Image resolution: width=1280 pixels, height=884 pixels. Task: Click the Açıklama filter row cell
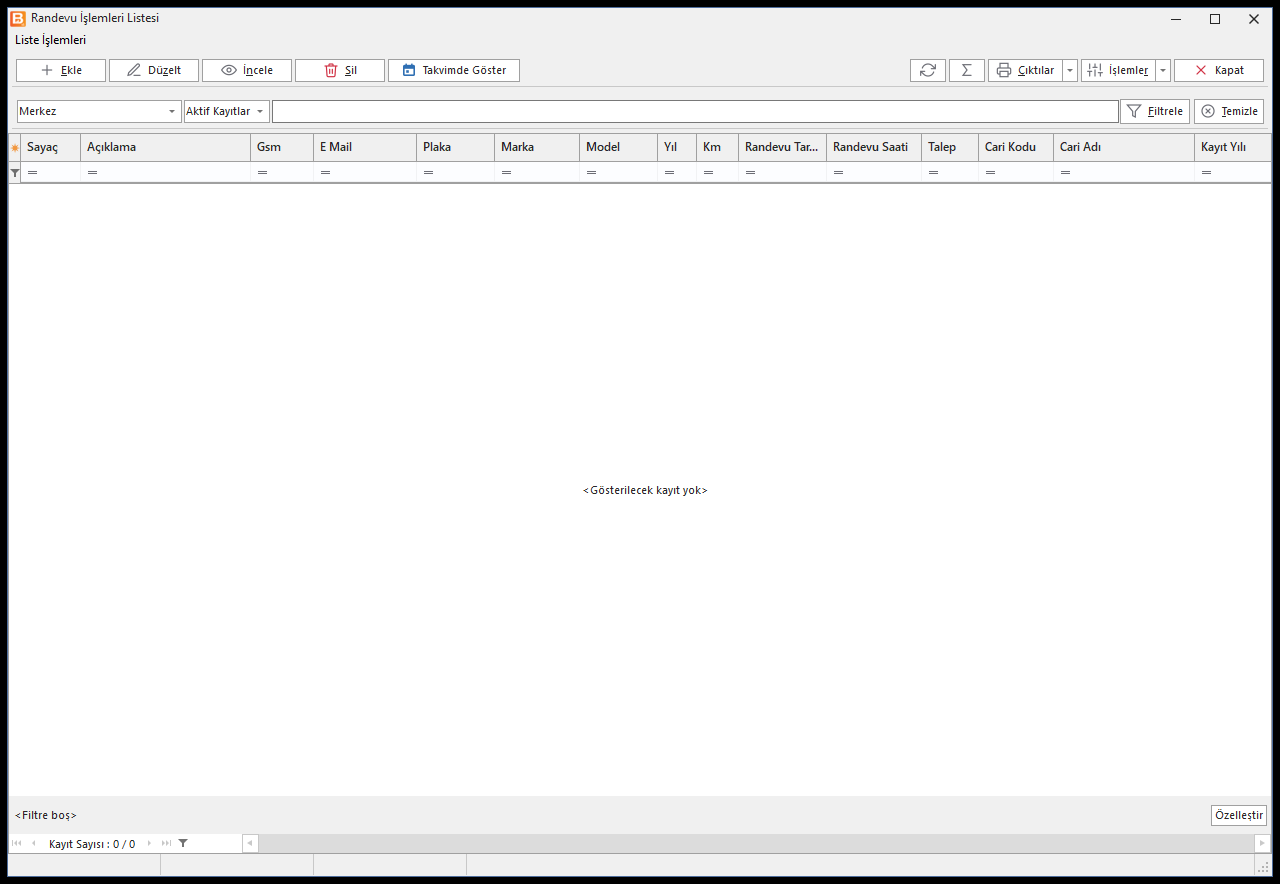[166, 172]
